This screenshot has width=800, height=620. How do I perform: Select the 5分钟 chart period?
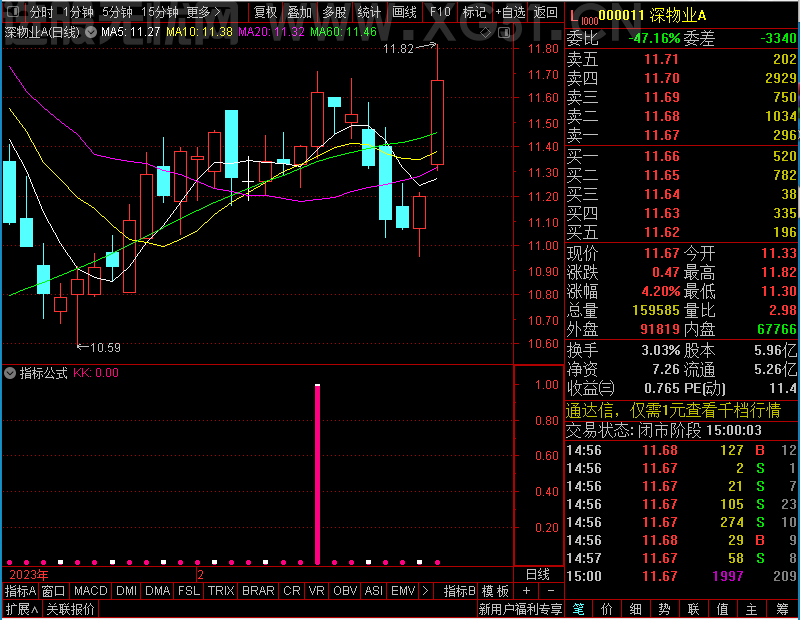coord(117,12)
